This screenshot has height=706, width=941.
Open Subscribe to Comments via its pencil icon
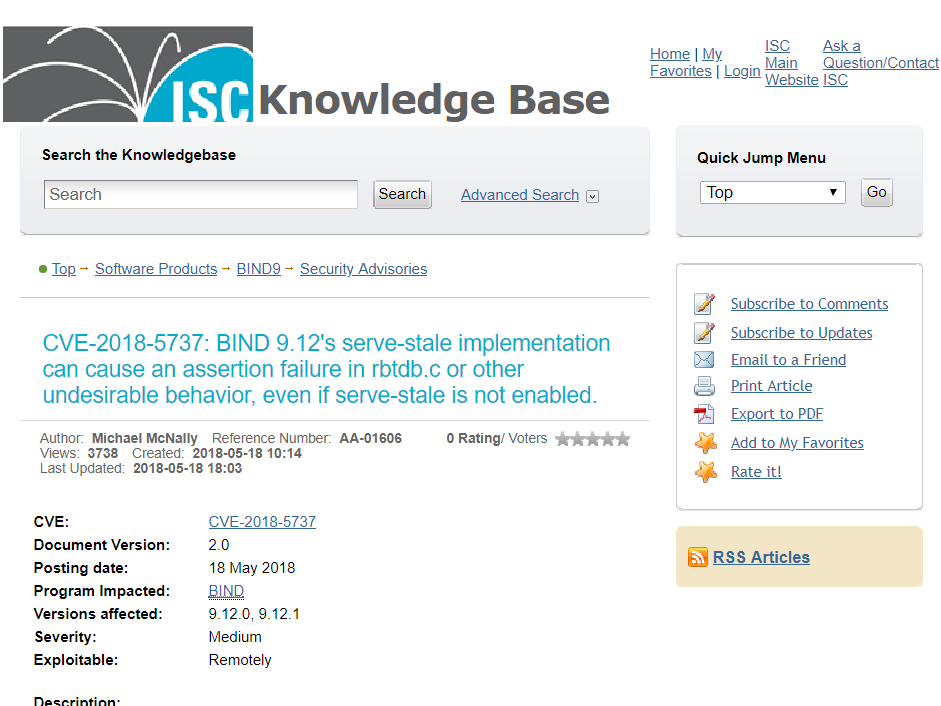click(704, 303)
